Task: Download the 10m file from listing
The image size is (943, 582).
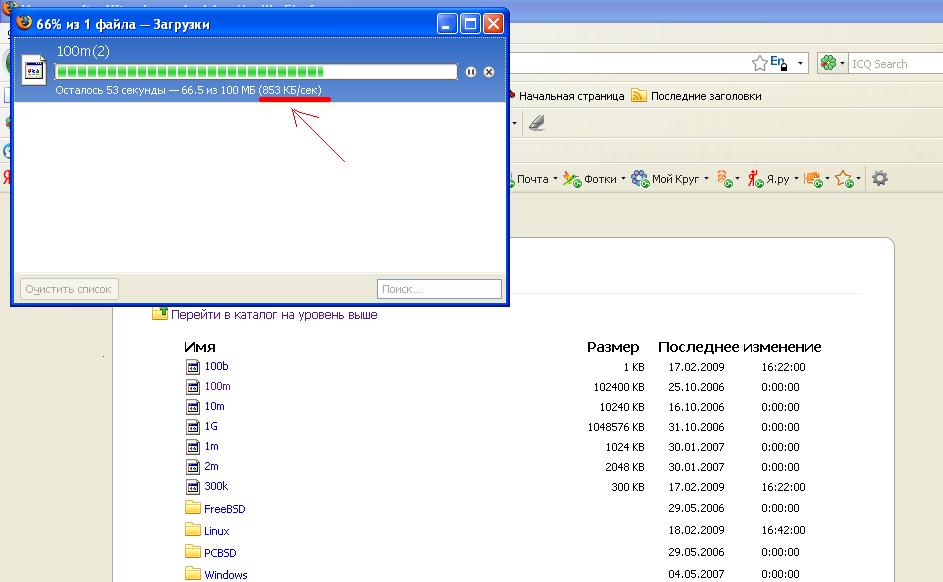Action: click(x=214, y=406)
